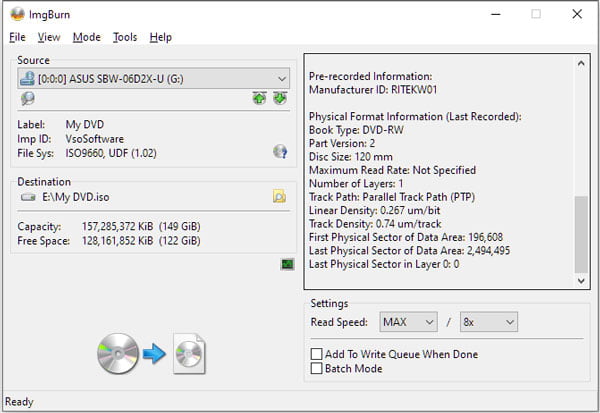Click the Load Tray green up-arrow icon
Viewport: 600px width, 413px height.
(259, 98)
